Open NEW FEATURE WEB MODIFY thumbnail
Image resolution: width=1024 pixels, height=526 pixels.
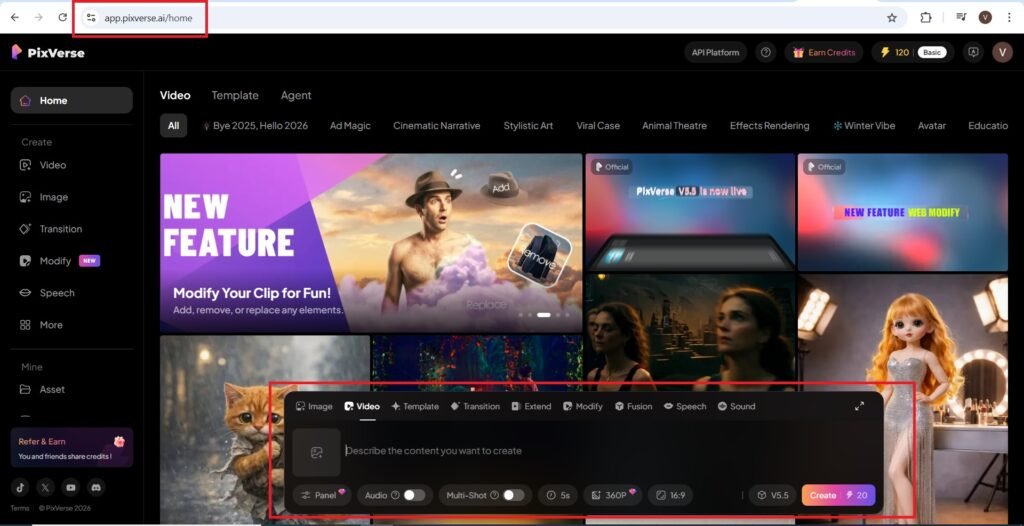pos(903,212)
